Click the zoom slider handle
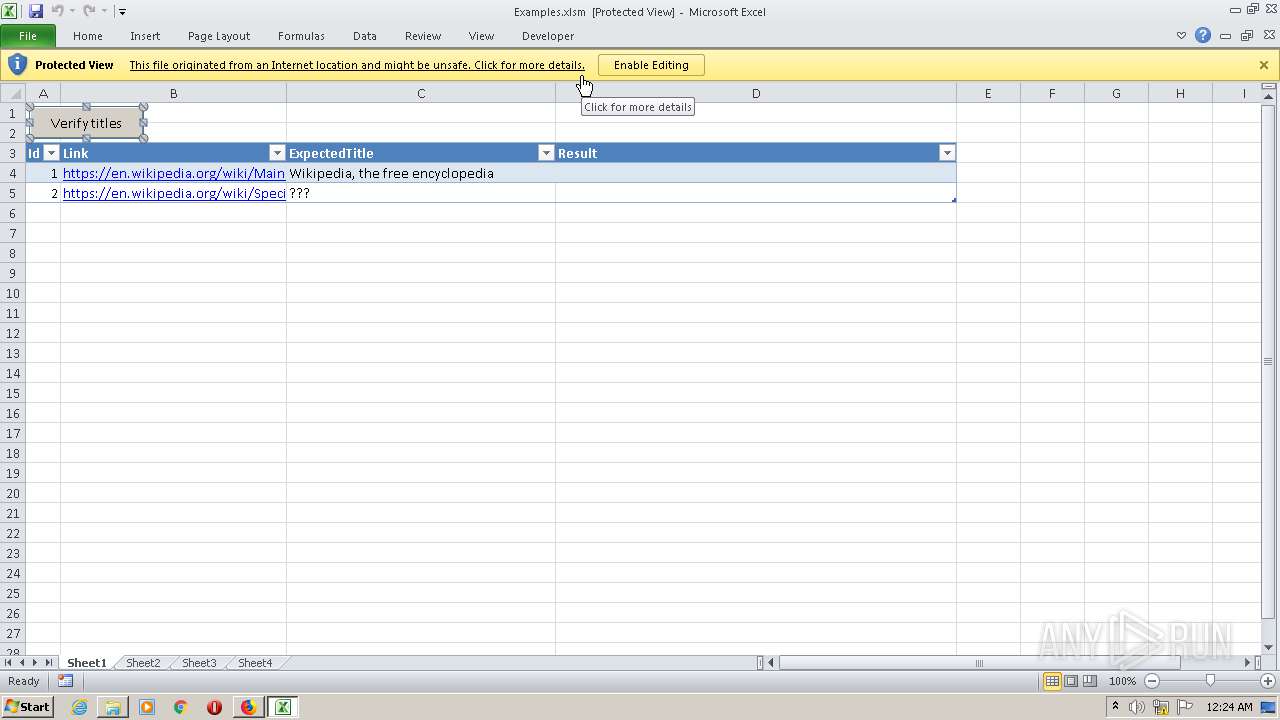 1210,681
